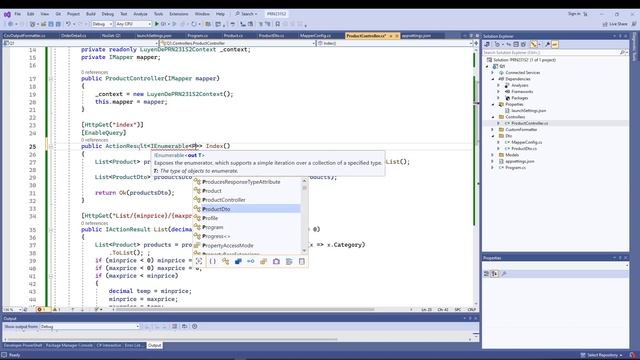
Task: Open the Debug configuration dropdown
Action: [x=102, y=24]
